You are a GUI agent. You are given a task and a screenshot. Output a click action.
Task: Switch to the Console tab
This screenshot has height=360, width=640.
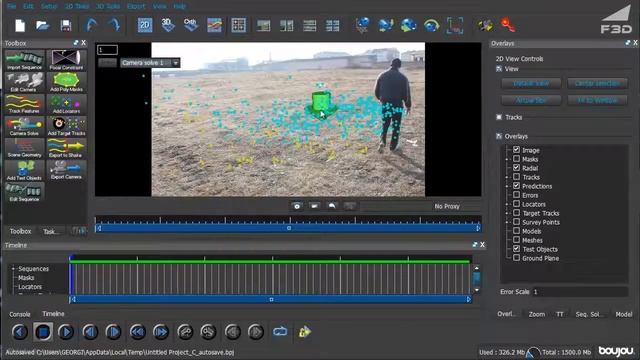tap(20, 314)
